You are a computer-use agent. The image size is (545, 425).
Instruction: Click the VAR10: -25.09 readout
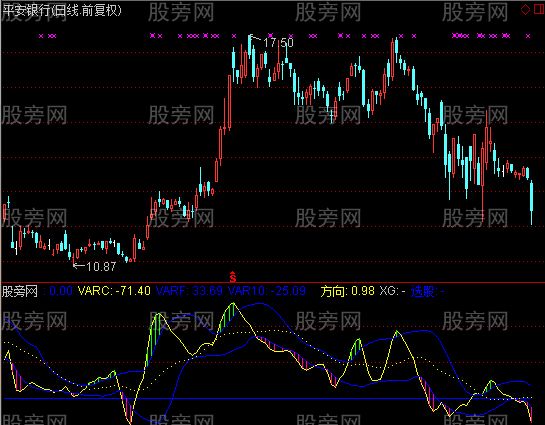pos(267,291)
